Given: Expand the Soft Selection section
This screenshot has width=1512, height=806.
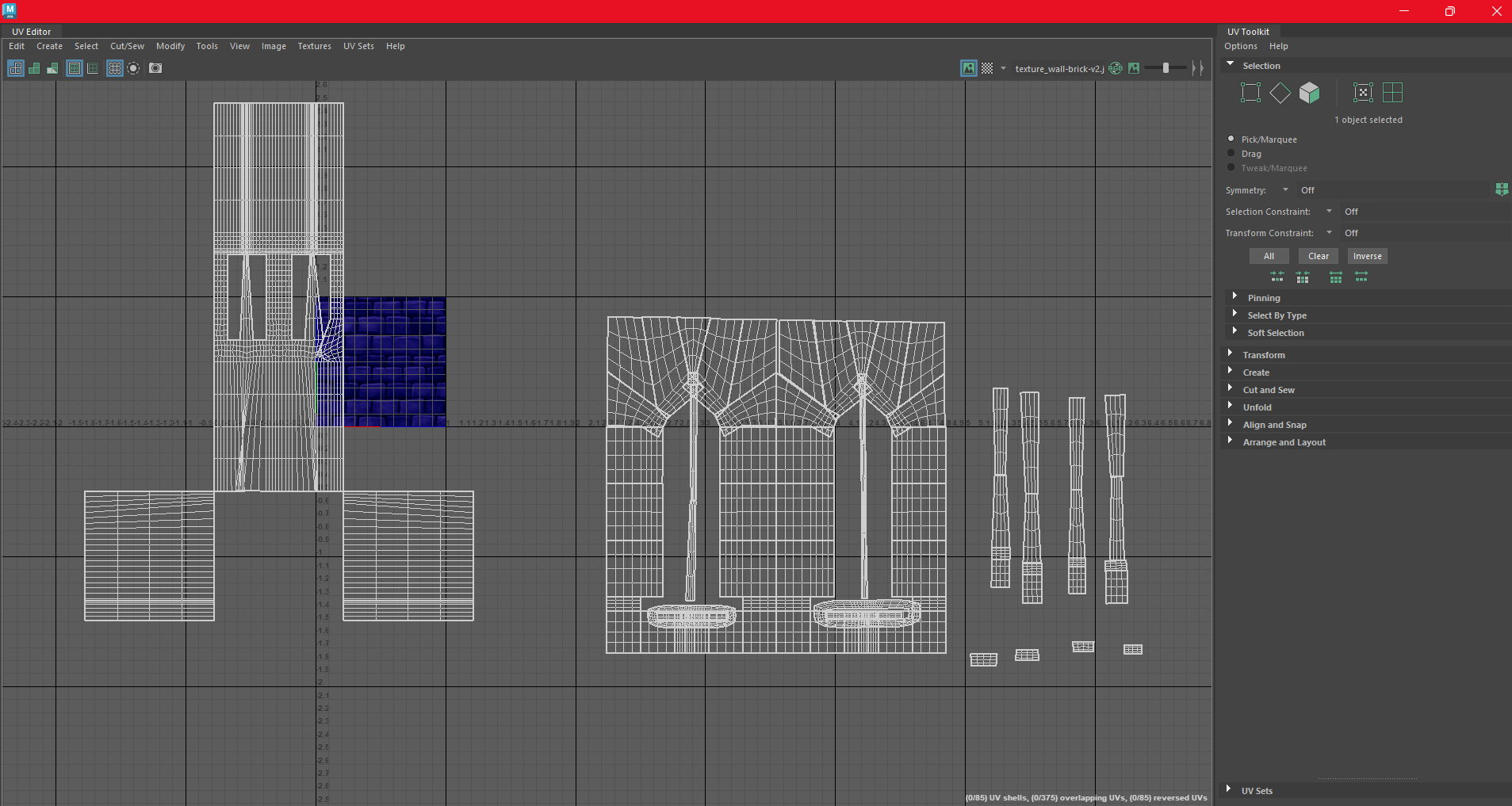Looking at the screenshot, I should [1368, 333].
